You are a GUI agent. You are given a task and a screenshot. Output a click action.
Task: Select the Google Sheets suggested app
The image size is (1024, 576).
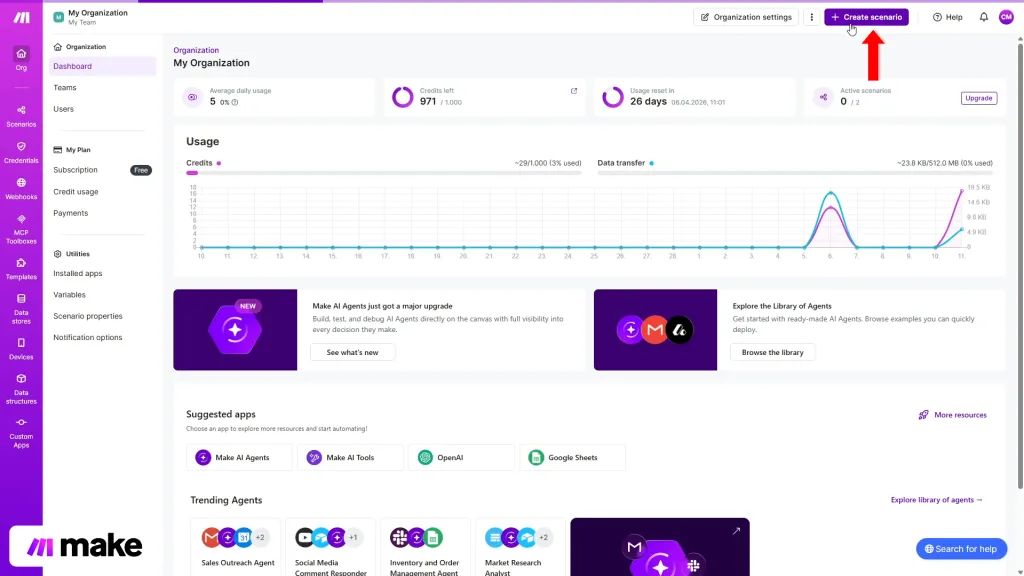572,457
